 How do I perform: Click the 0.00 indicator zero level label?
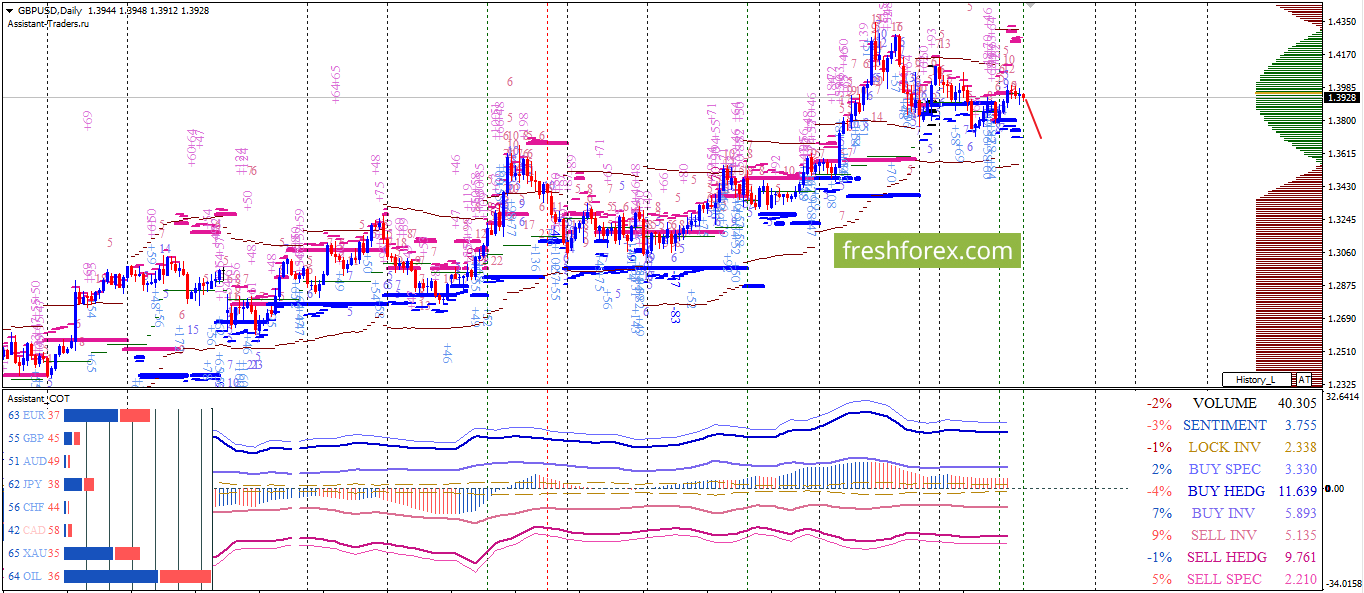[1334, 488]
